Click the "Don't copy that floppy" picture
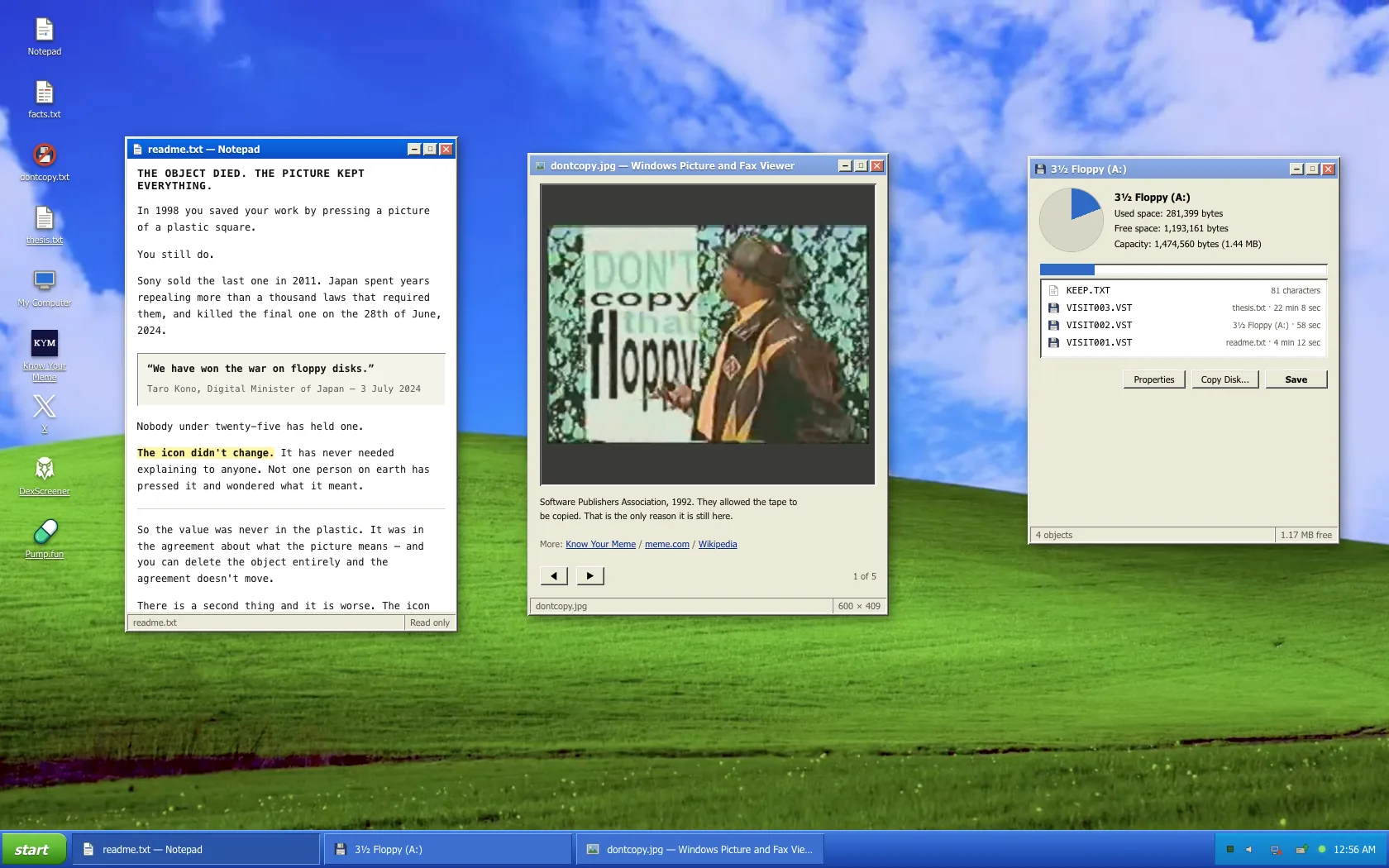1389x868 pixels. (708, 334)
